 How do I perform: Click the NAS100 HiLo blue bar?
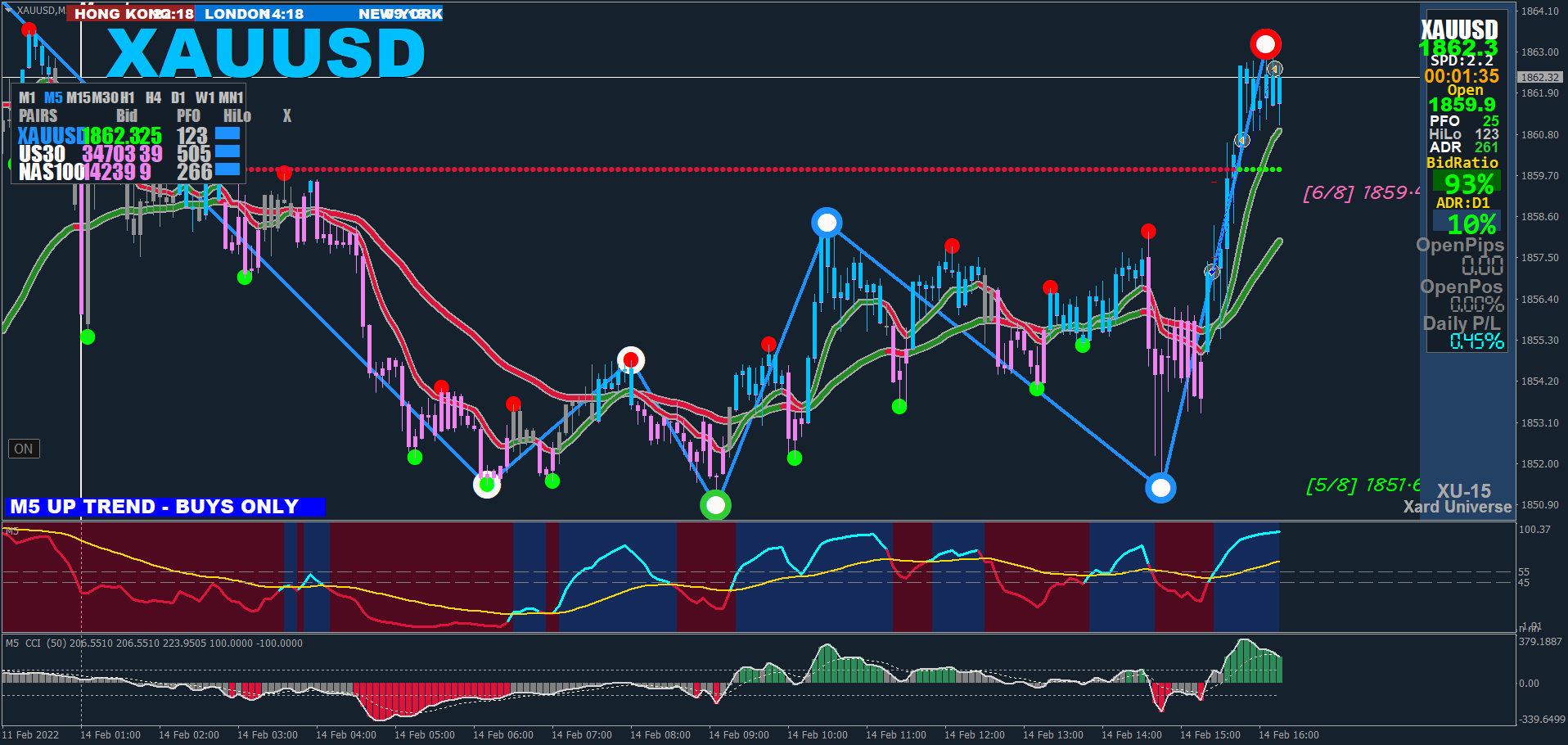pos(228,169)
